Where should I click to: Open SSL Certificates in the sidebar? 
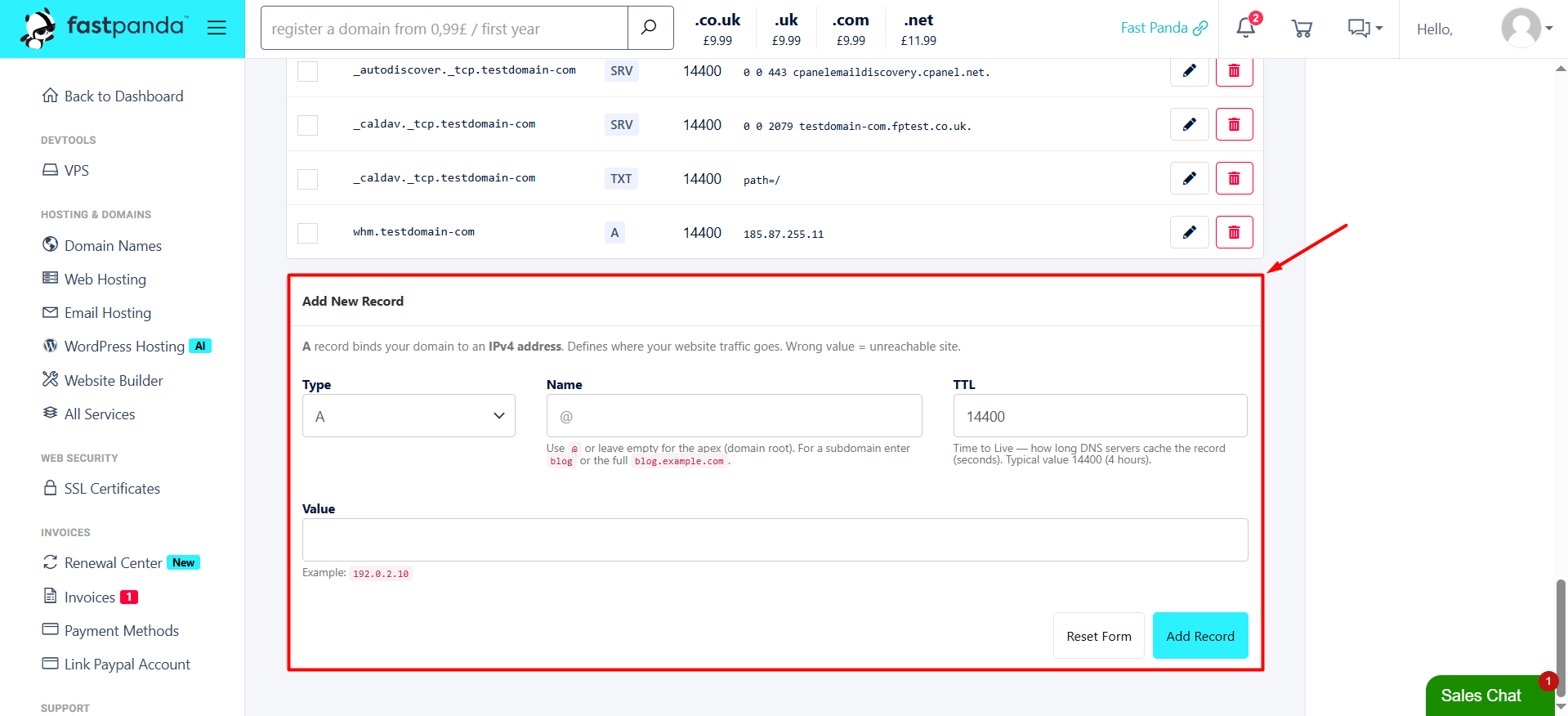tap(101, 489)
